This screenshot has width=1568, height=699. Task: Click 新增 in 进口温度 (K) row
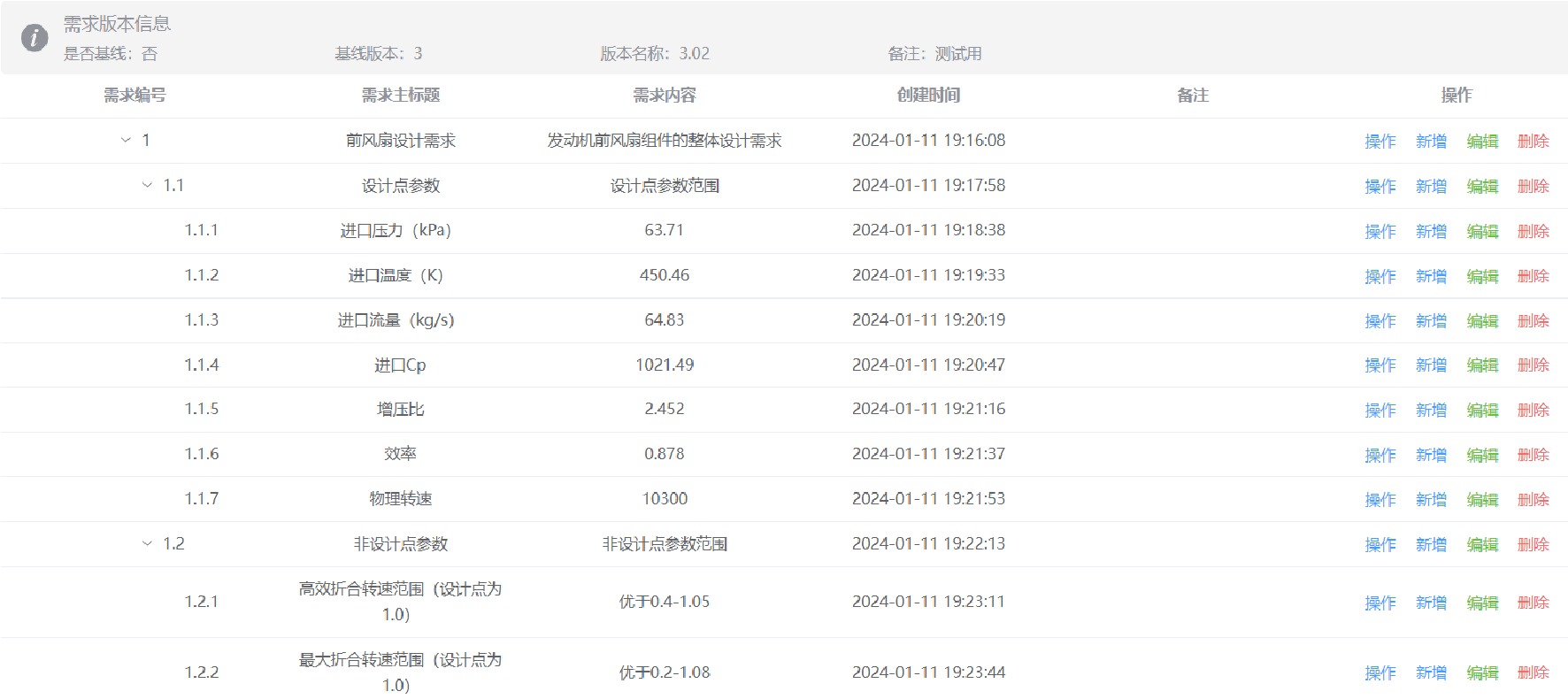coord(1431,277)
